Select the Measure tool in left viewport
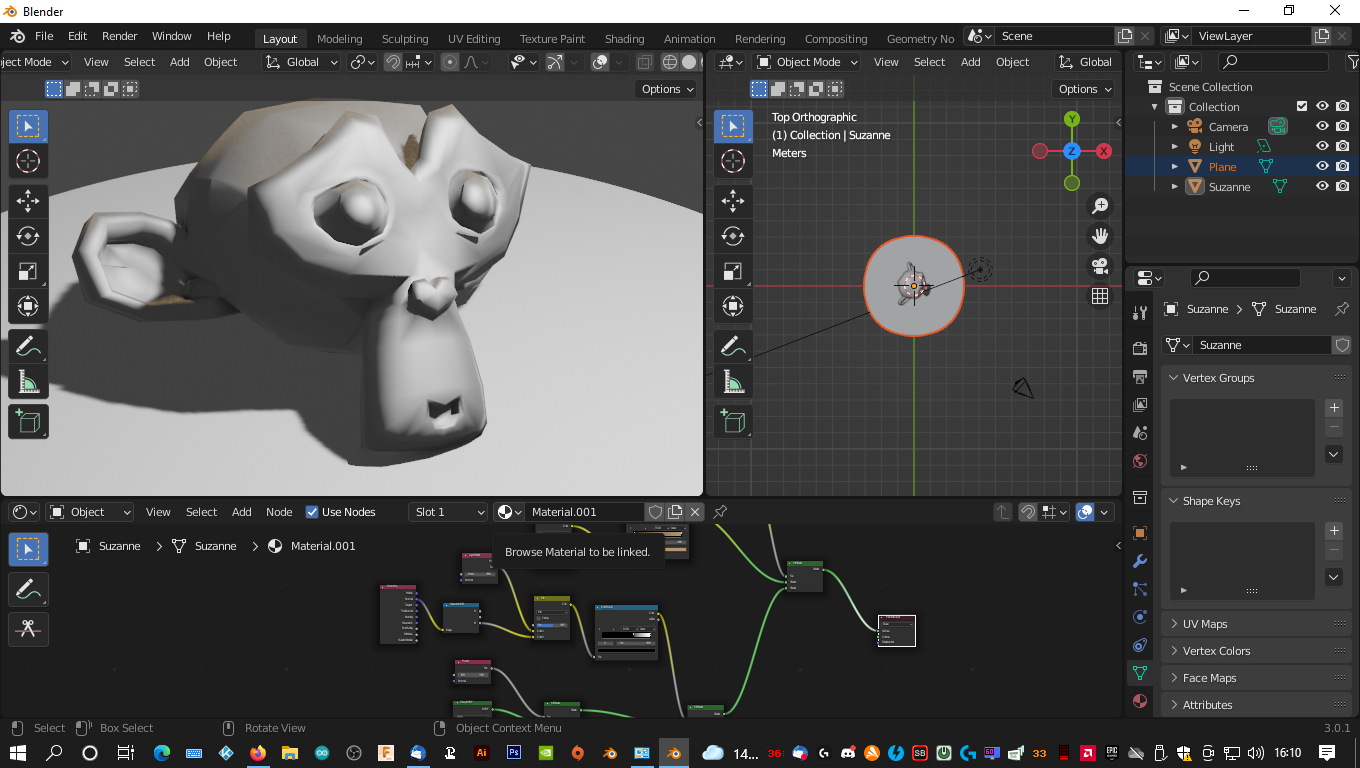The width and height of the screenshot is (1360, 768). 28,381
